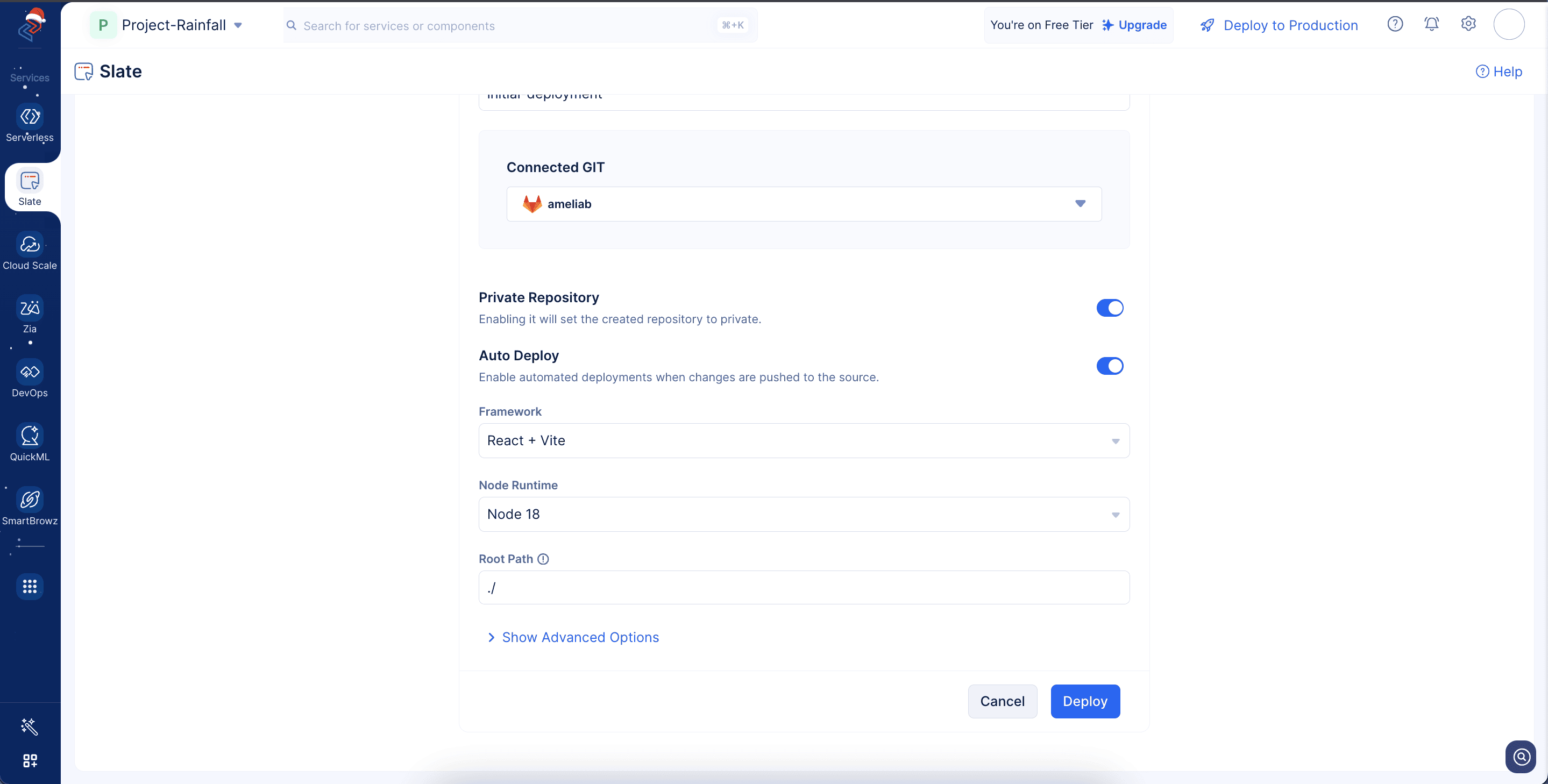Open SmartBrowz from the sidebar
This screenshot has height=784, width=1548.
30,507
